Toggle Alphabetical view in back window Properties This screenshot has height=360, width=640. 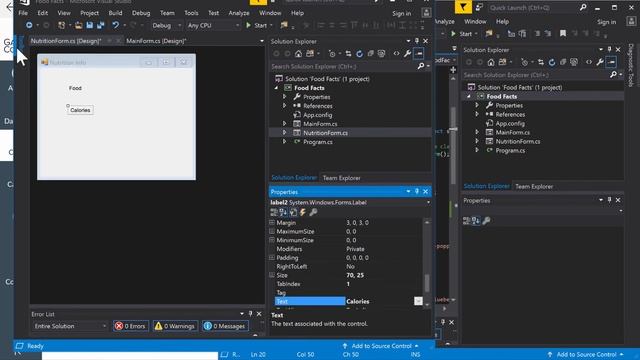476,221
